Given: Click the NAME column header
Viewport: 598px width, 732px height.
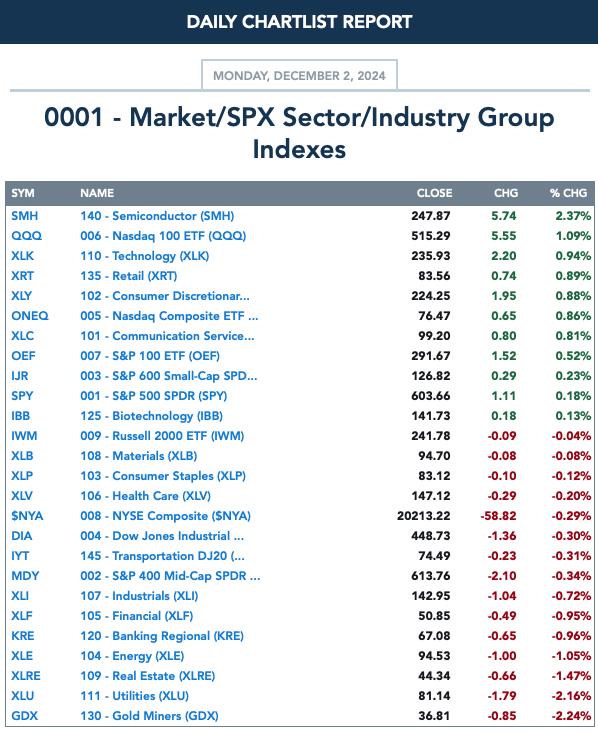Looking at the screenshot, I should (97, 193).
